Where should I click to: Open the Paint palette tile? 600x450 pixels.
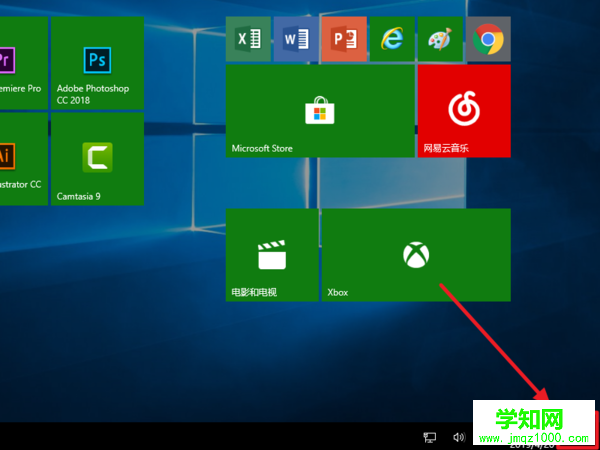440,39
